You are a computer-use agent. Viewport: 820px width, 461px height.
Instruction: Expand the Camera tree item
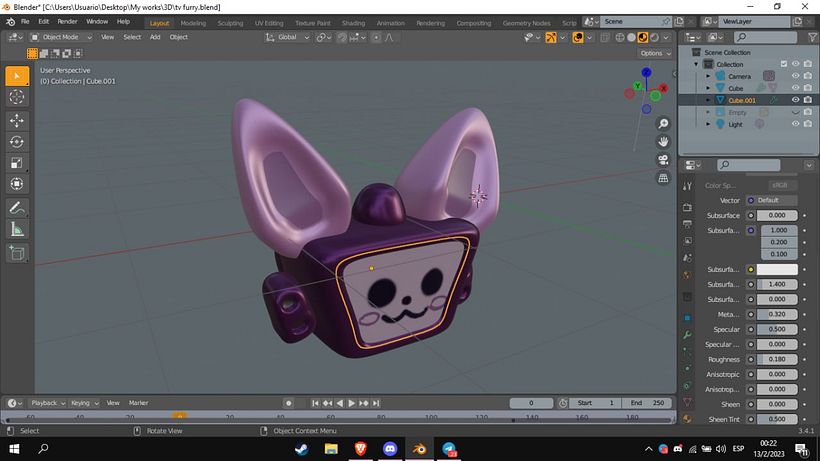point(708,76)
